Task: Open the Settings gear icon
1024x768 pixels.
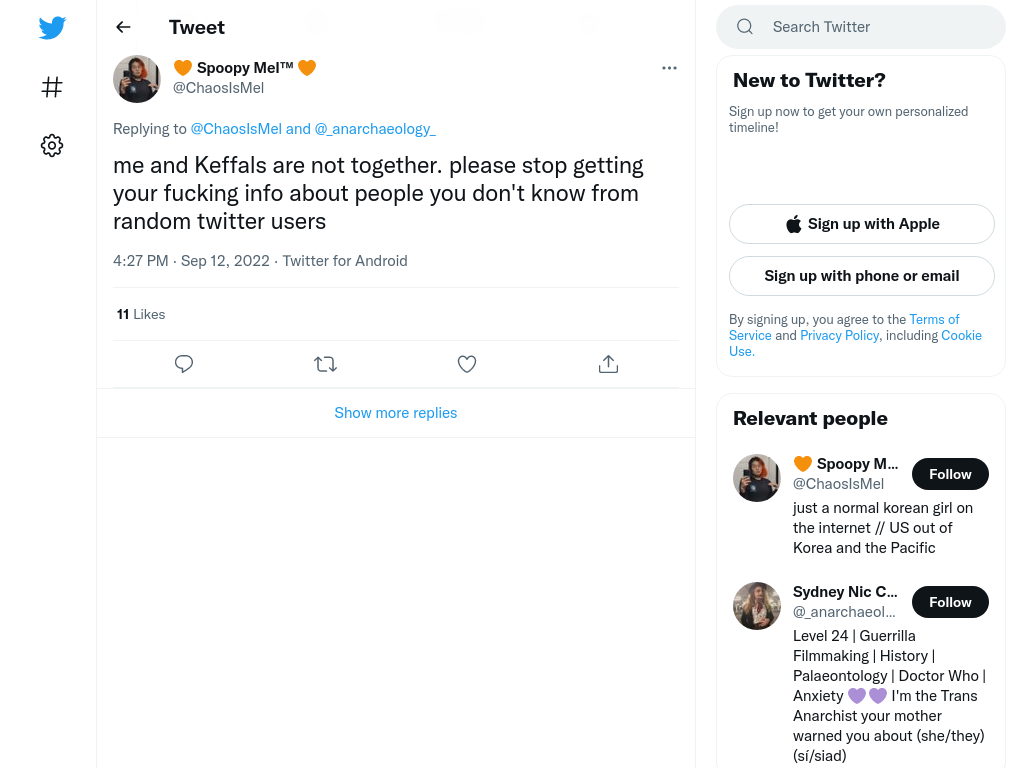Action: click(x=52, y=145)
